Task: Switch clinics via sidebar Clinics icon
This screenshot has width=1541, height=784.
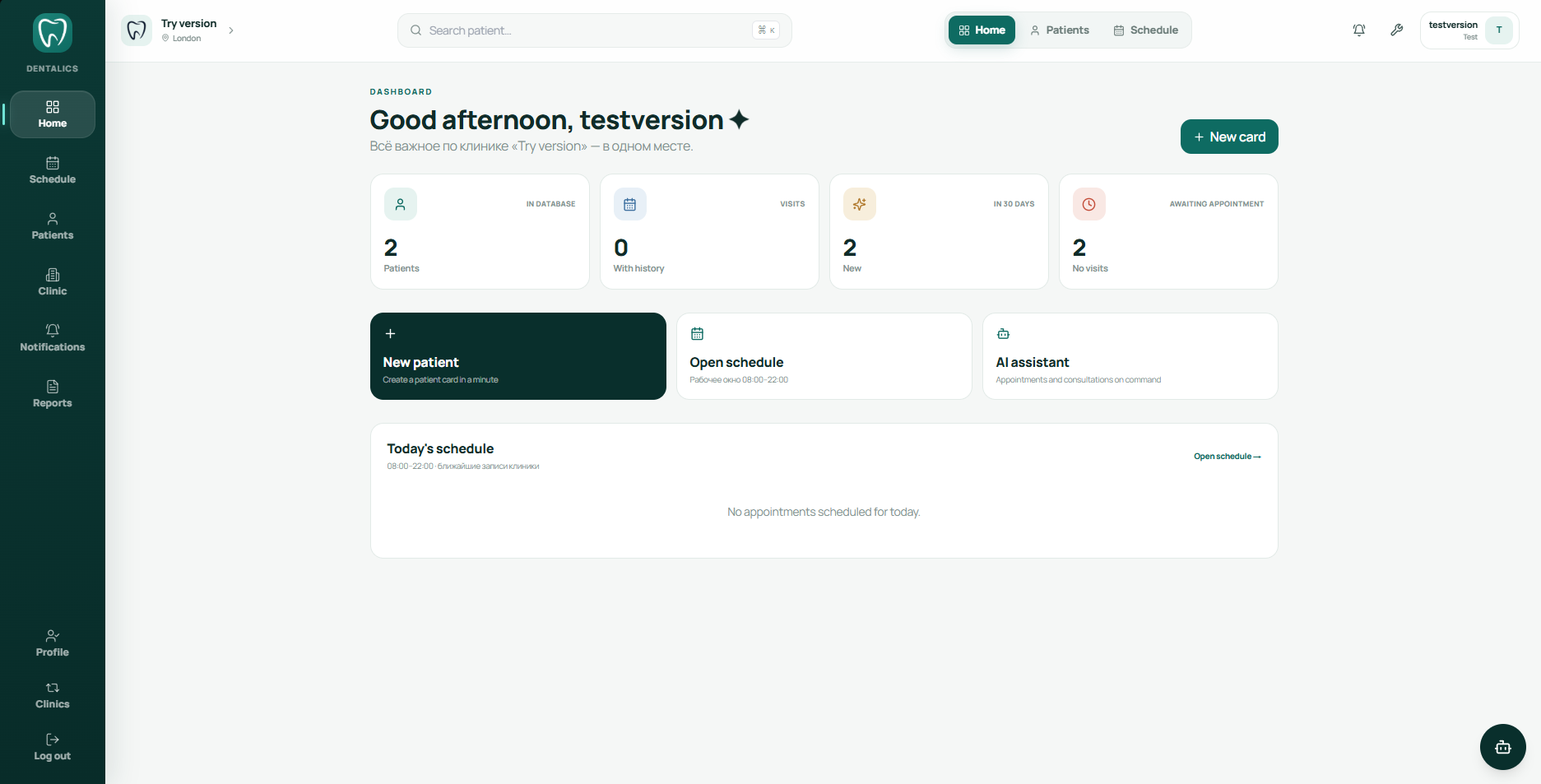Action: 53,695
